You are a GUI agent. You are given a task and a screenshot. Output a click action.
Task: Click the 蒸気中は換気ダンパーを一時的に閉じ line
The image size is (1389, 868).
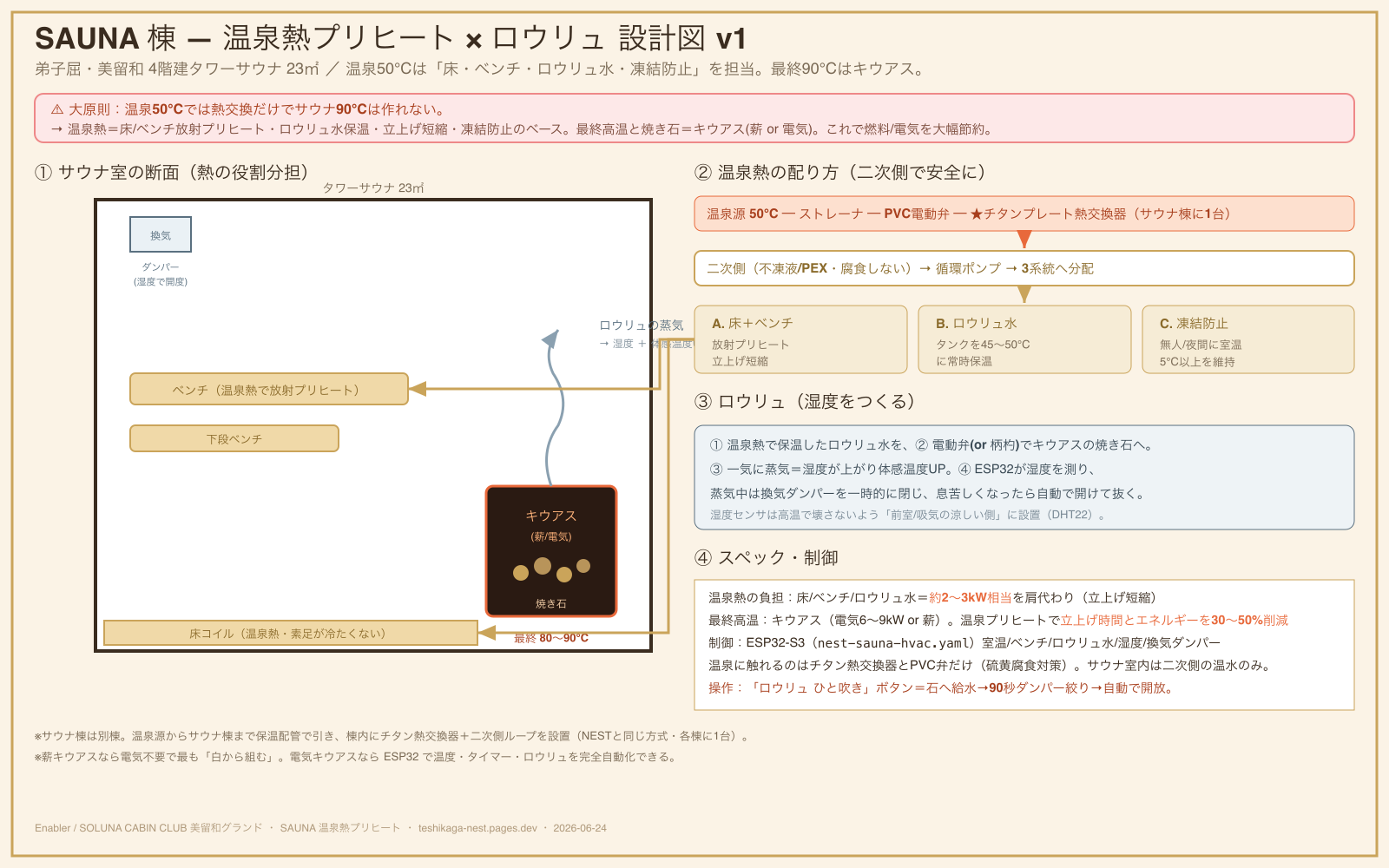[929, 493]
